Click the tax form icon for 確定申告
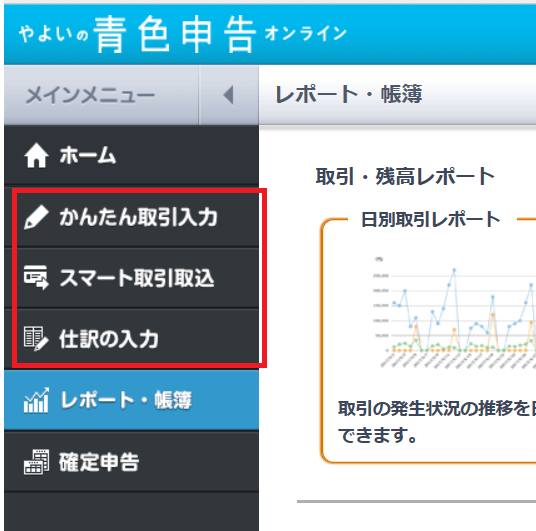This screenshot has width=536, height=531. [36, 462]
